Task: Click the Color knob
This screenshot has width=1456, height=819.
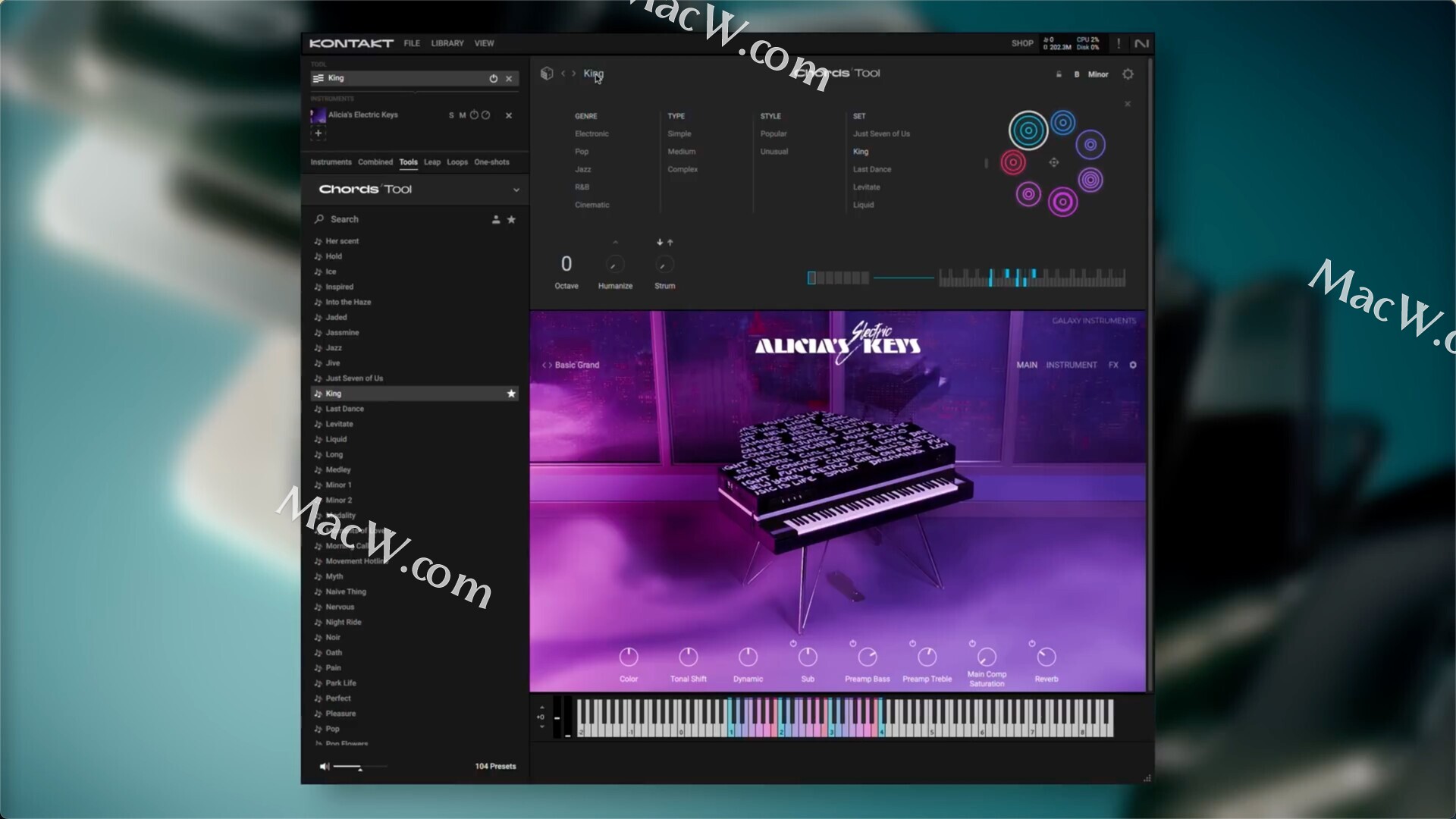Action: click(x=629, y=657)
